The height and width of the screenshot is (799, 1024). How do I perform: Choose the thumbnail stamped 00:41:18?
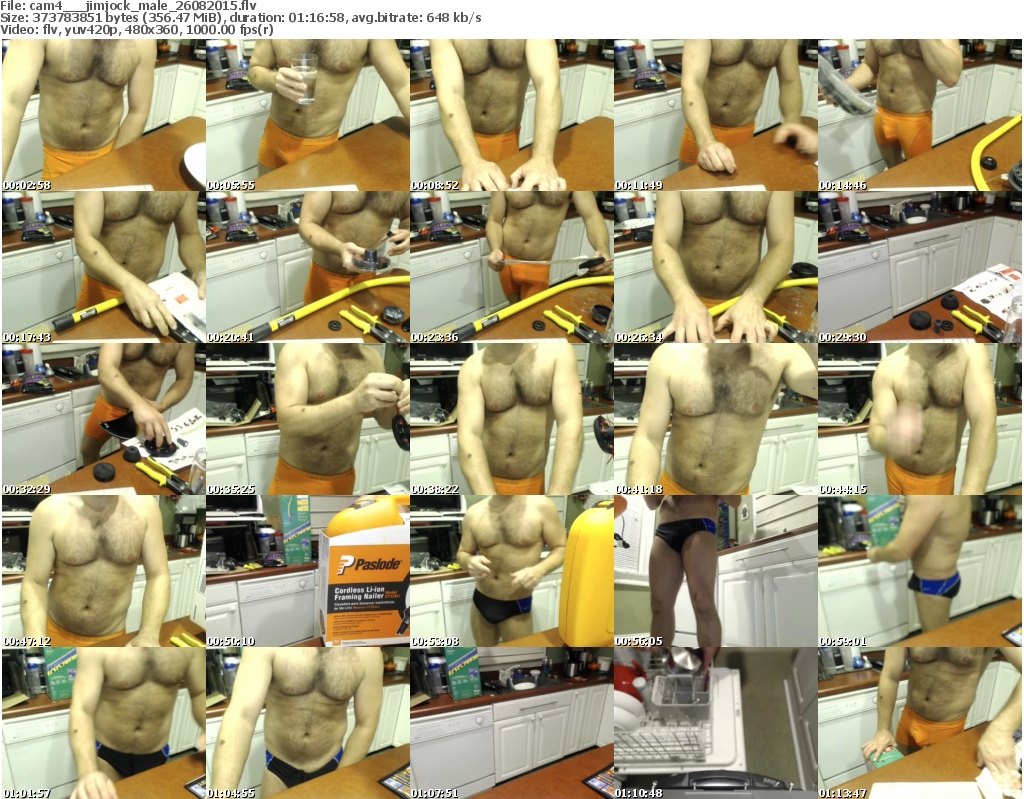click(715, 419)
